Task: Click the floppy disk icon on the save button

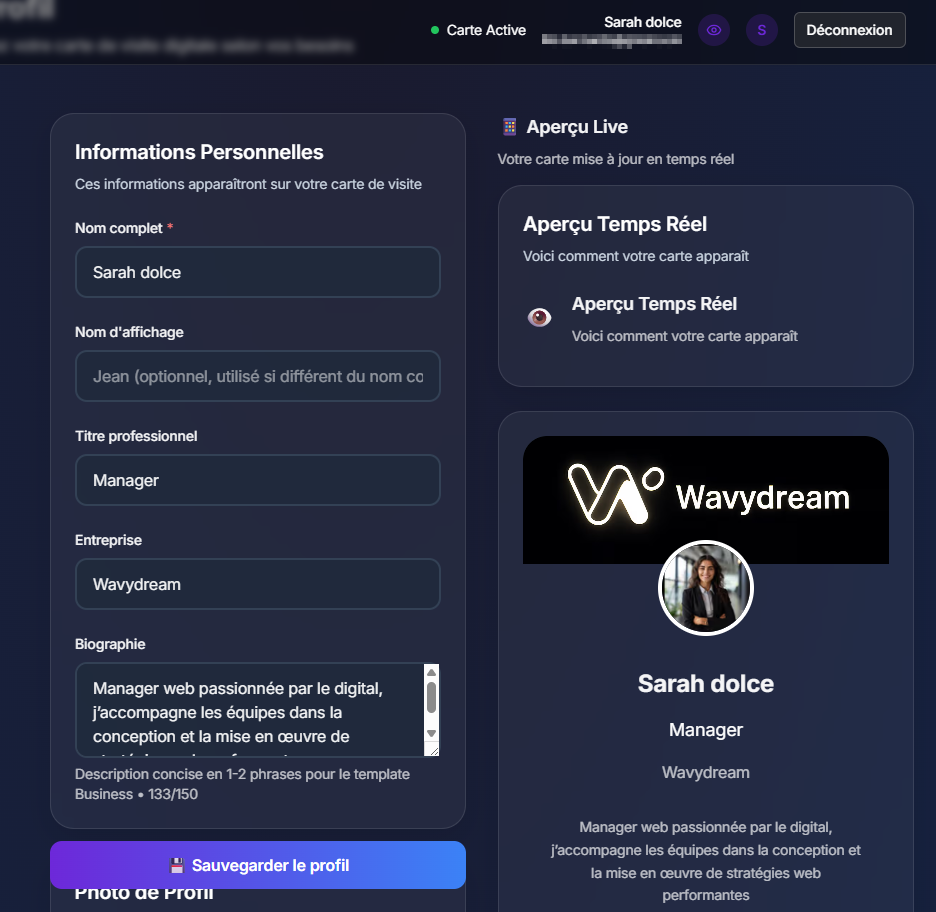Action: point(177,865)
